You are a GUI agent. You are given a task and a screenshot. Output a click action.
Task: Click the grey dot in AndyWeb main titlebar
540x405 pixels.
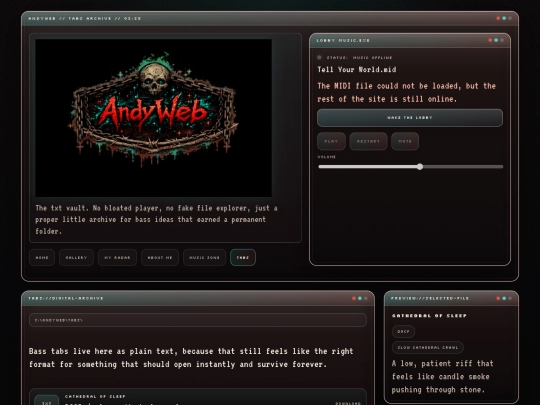point(510,18)
